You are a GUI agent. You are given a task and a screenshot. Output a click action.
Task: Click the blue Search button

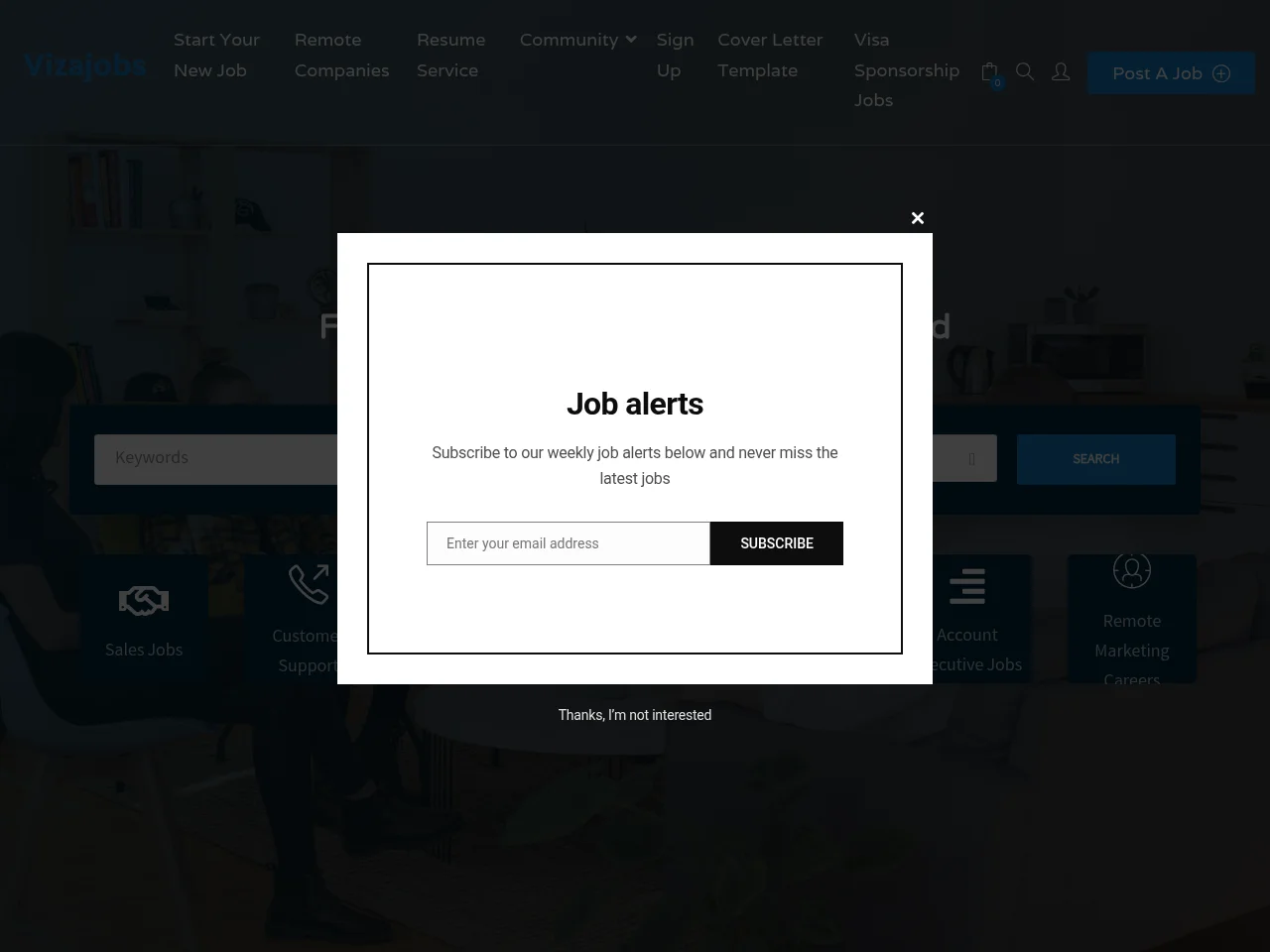[1096, 459]
